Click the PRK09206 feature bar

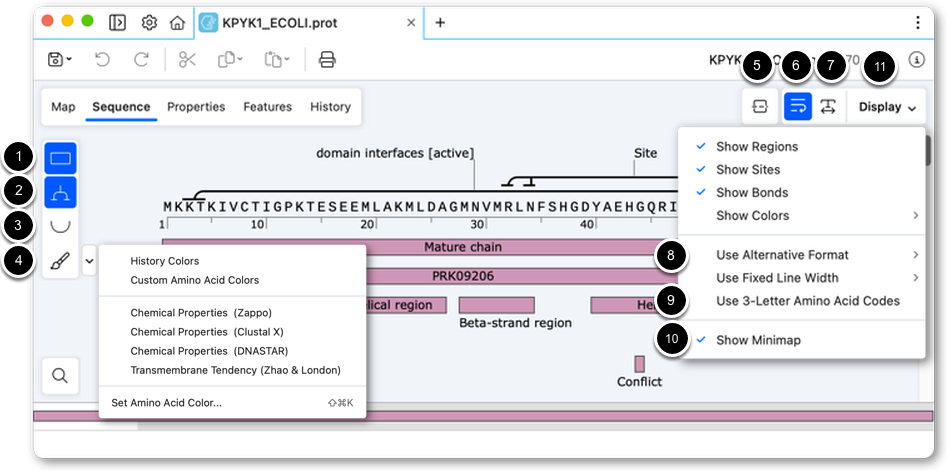click(x=463, y=276)
